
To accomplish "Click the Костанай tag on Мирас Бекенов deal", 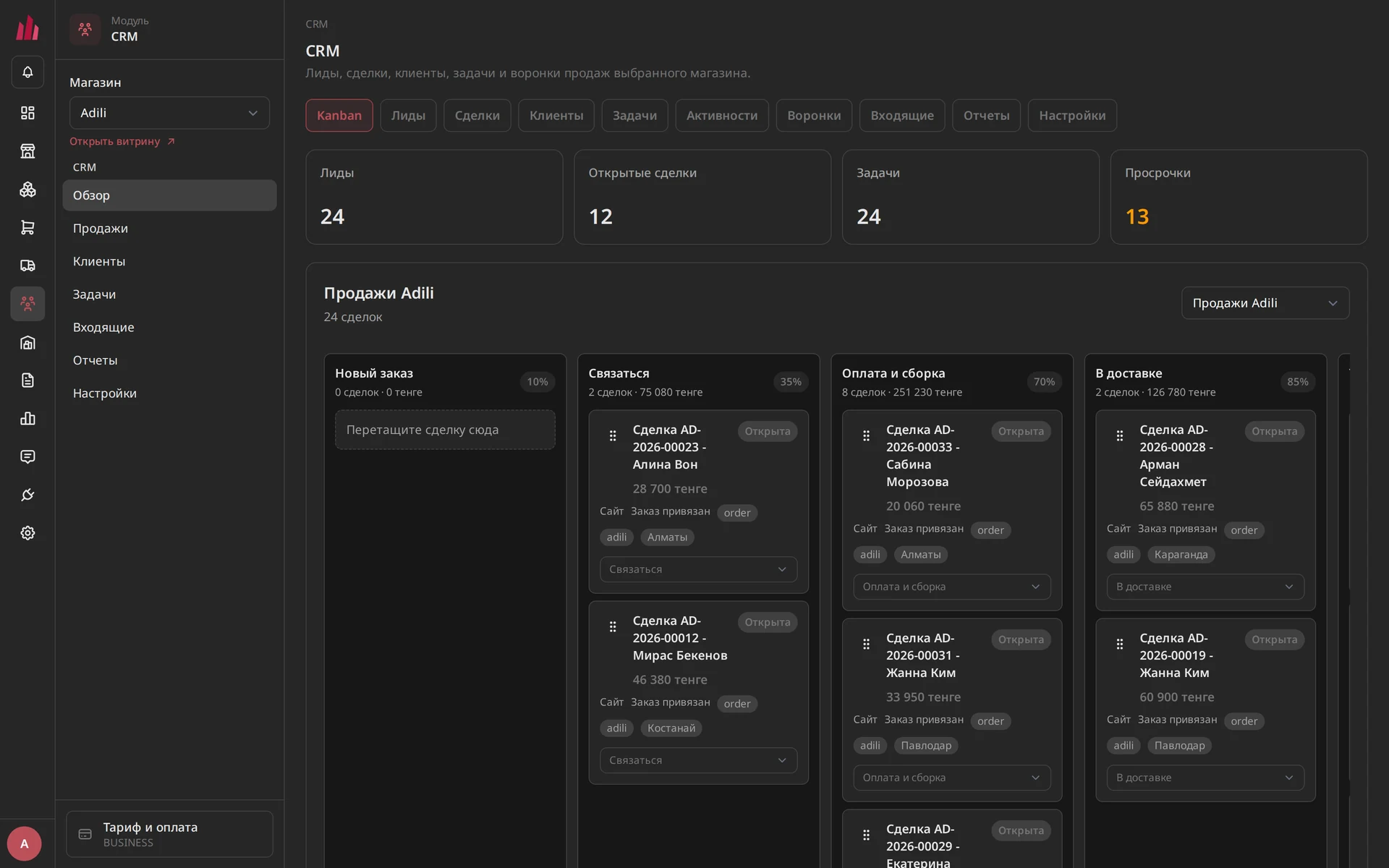I will pyautogui.click(x=671, y=728).
